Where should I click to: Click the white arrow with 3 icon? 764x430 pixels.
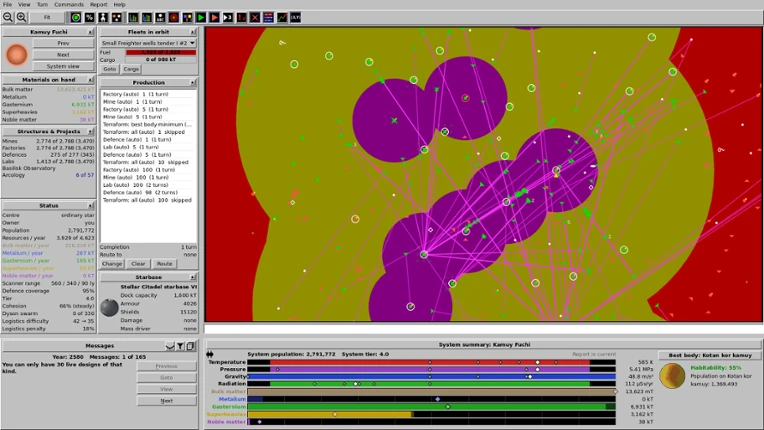pos(228,18)
